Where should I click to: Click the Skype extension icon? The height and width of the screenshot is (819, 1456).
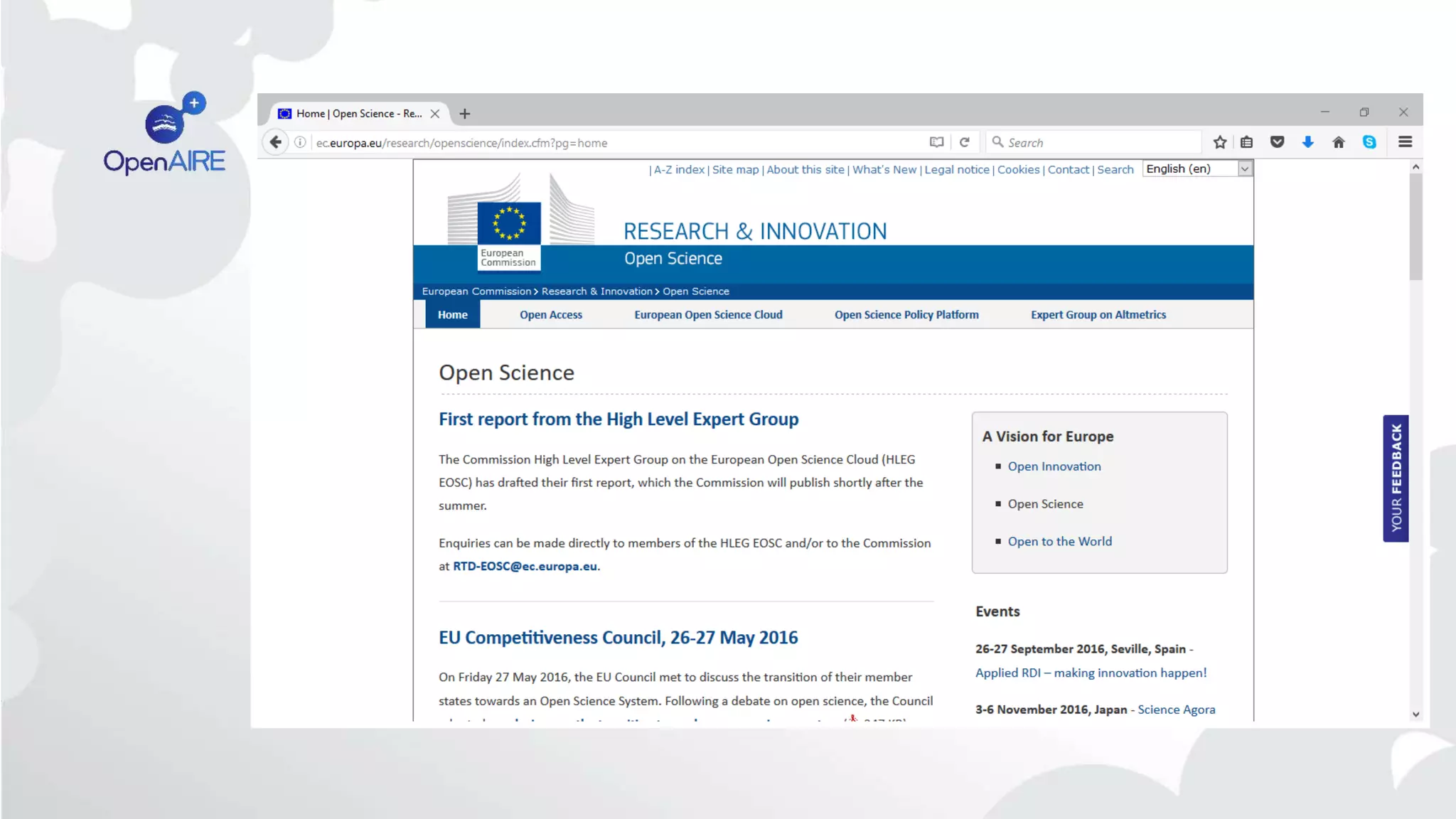pos(1369,142)
